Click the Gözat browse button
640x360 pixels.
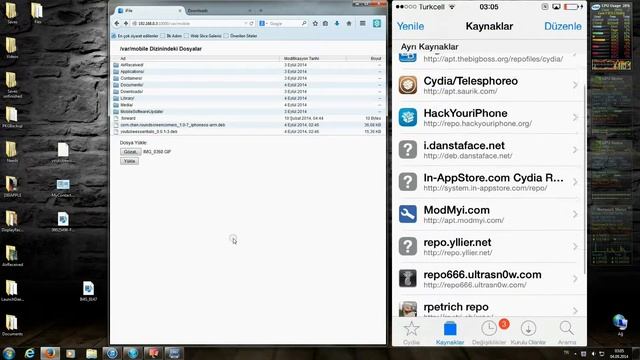coord(130,151)
